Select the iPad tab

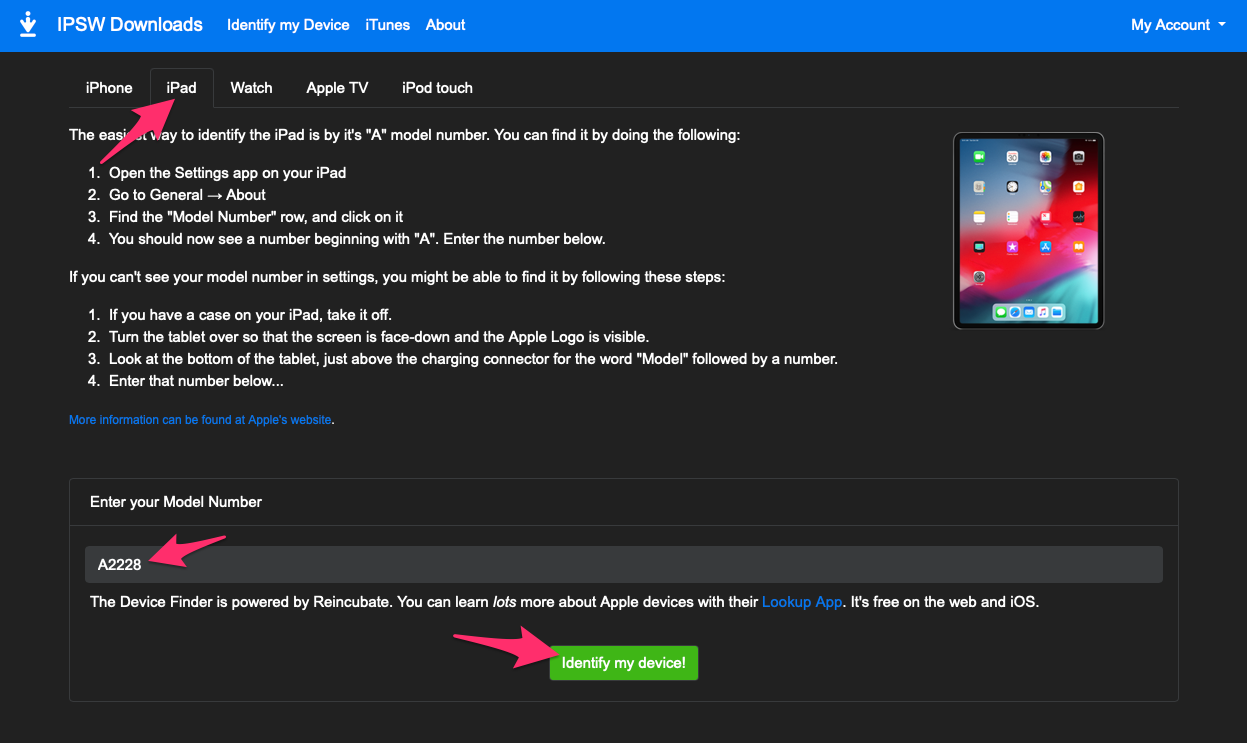pos(182,88)
